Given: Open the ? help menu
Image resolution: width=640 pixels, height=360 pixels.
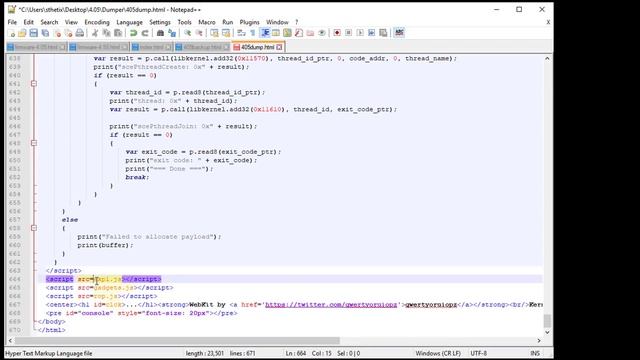Looking at the screenshot, I should 296,22.
